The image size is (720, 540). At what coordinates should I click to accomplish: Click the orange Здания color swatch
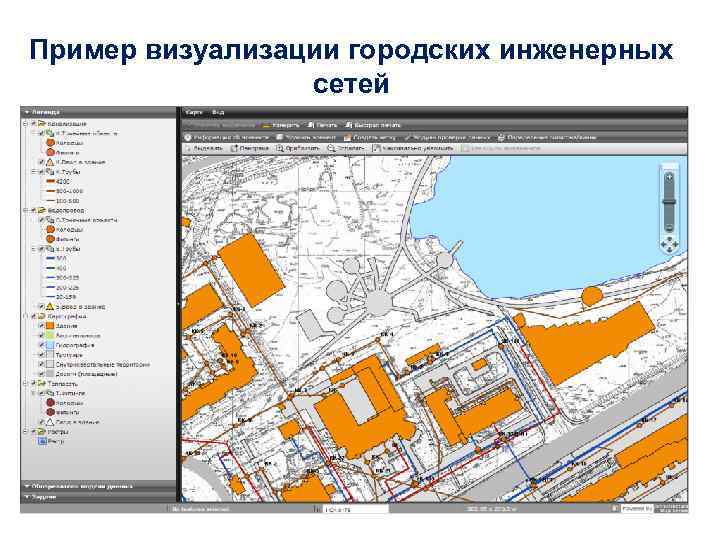point(51,326)
